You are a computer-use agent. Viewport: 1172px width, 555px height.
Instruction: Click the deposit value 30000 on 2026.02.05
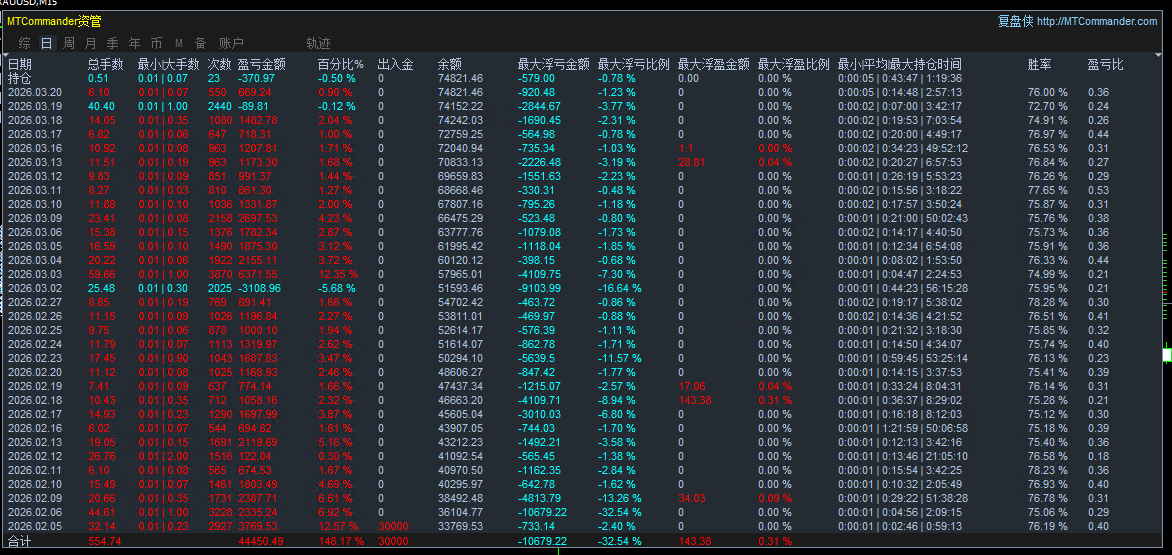pos(393,527)
